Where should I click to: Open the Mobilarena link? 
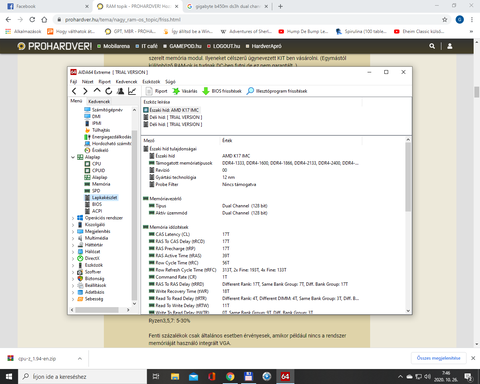pyautogui.click(x=114, y=46)
